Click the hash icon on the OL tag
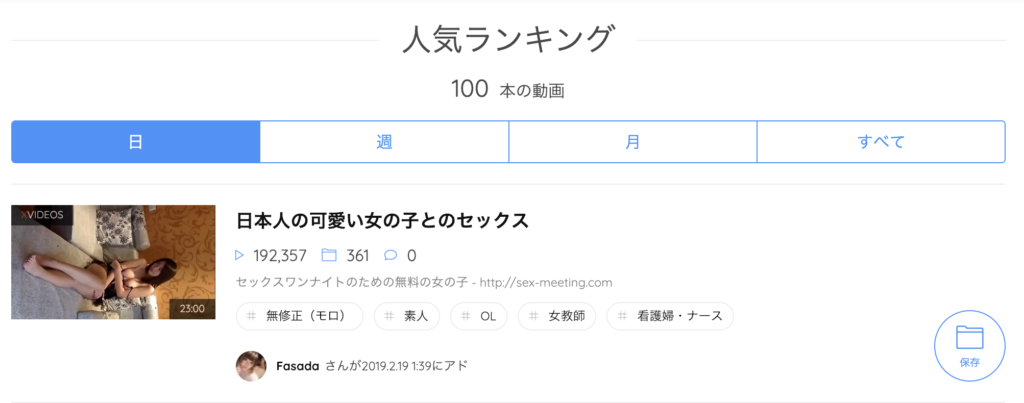1024x403 pixels. point(468,316)
